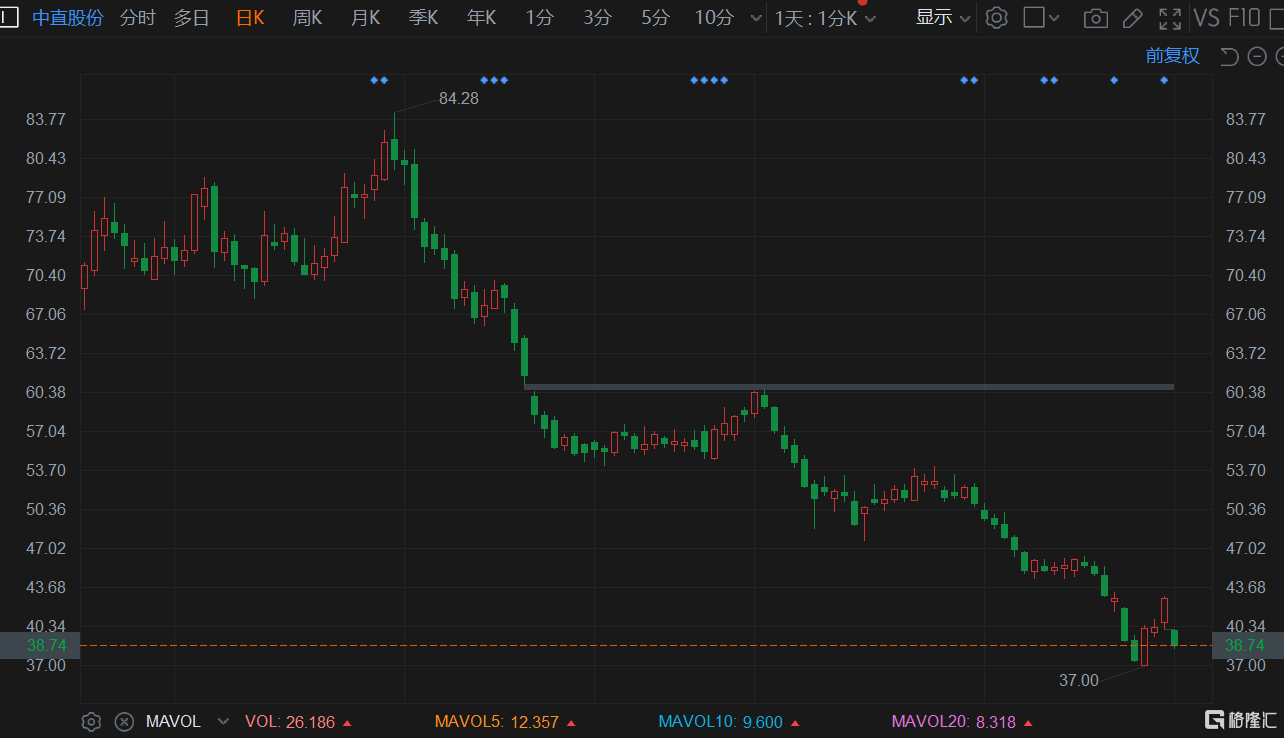This screenshot has width=1284, height=738.
Task: Open the layout square dropdown
Action: coord(1042,18)
